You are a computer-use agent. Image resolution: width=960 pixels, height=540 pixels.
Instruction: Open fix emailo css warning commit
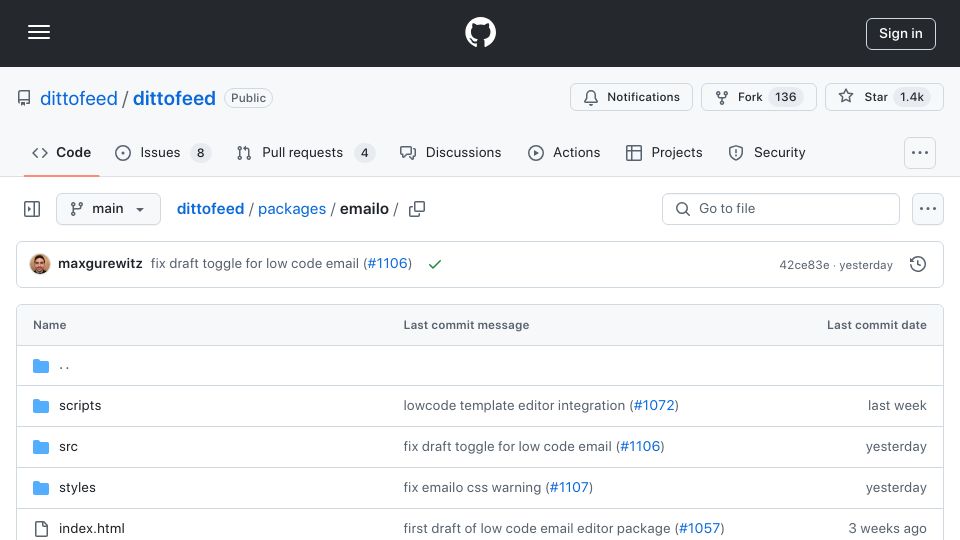tap(472, 487)
